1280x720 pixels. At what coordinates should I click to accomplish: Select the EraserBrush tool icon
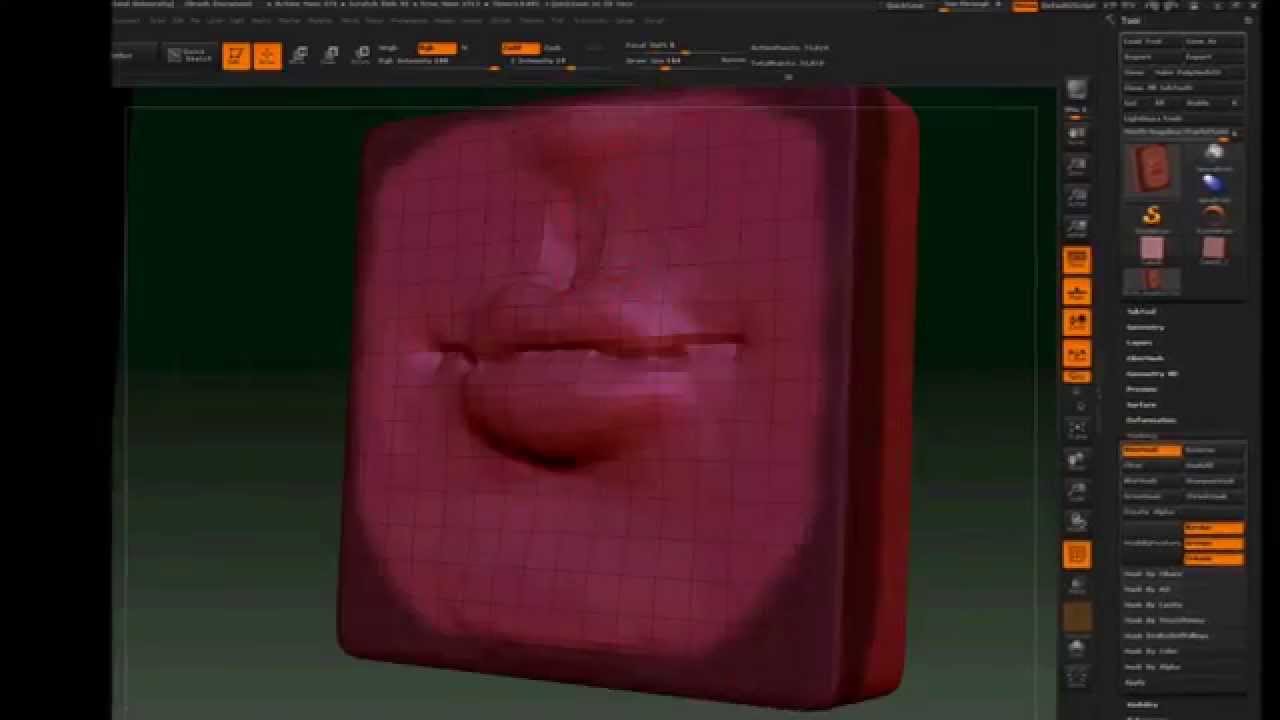(1213, 215)
